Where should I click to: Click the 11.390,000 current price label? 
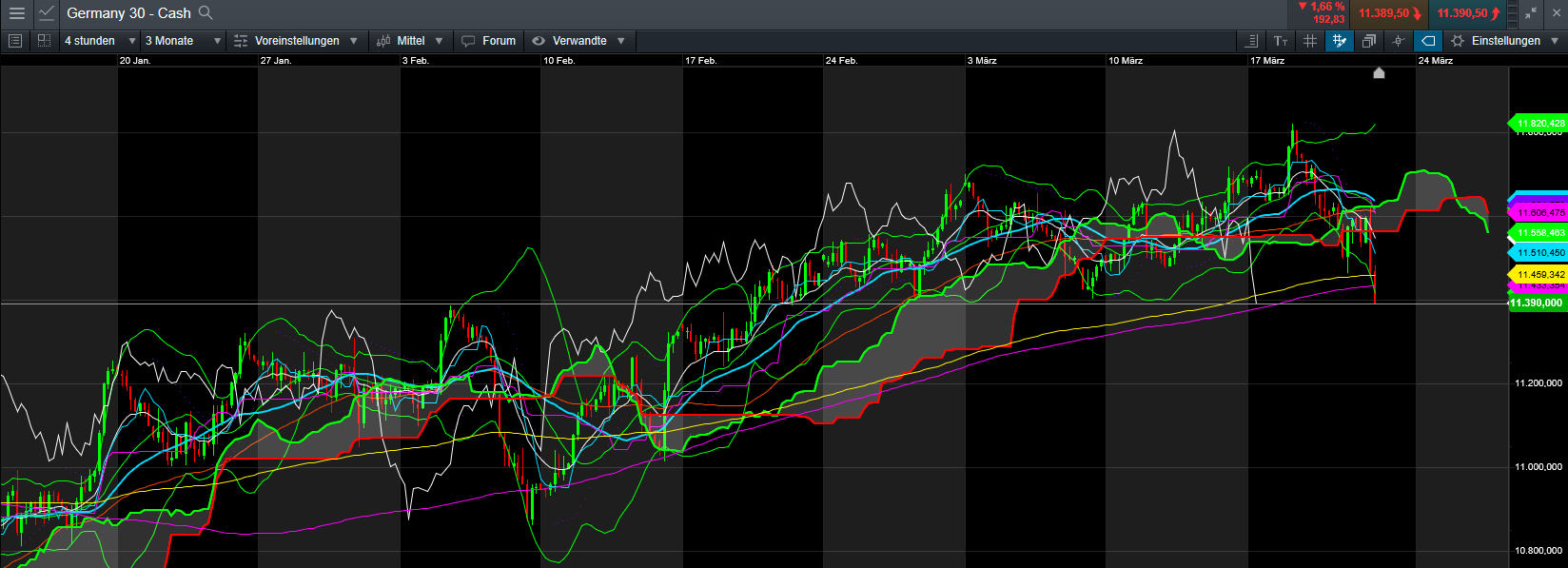1537,303
